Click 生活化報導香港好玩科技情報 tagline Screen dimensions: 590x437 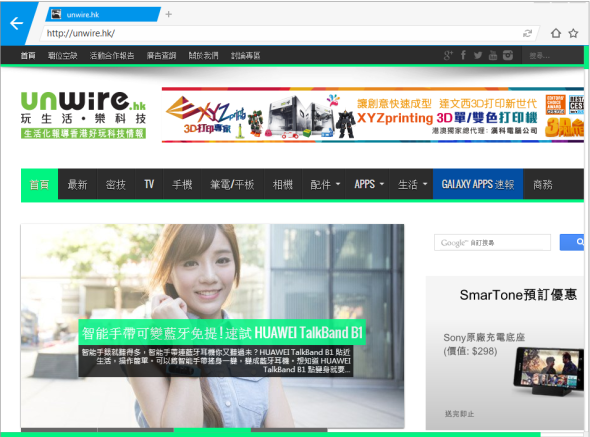(x=83, y=134)
